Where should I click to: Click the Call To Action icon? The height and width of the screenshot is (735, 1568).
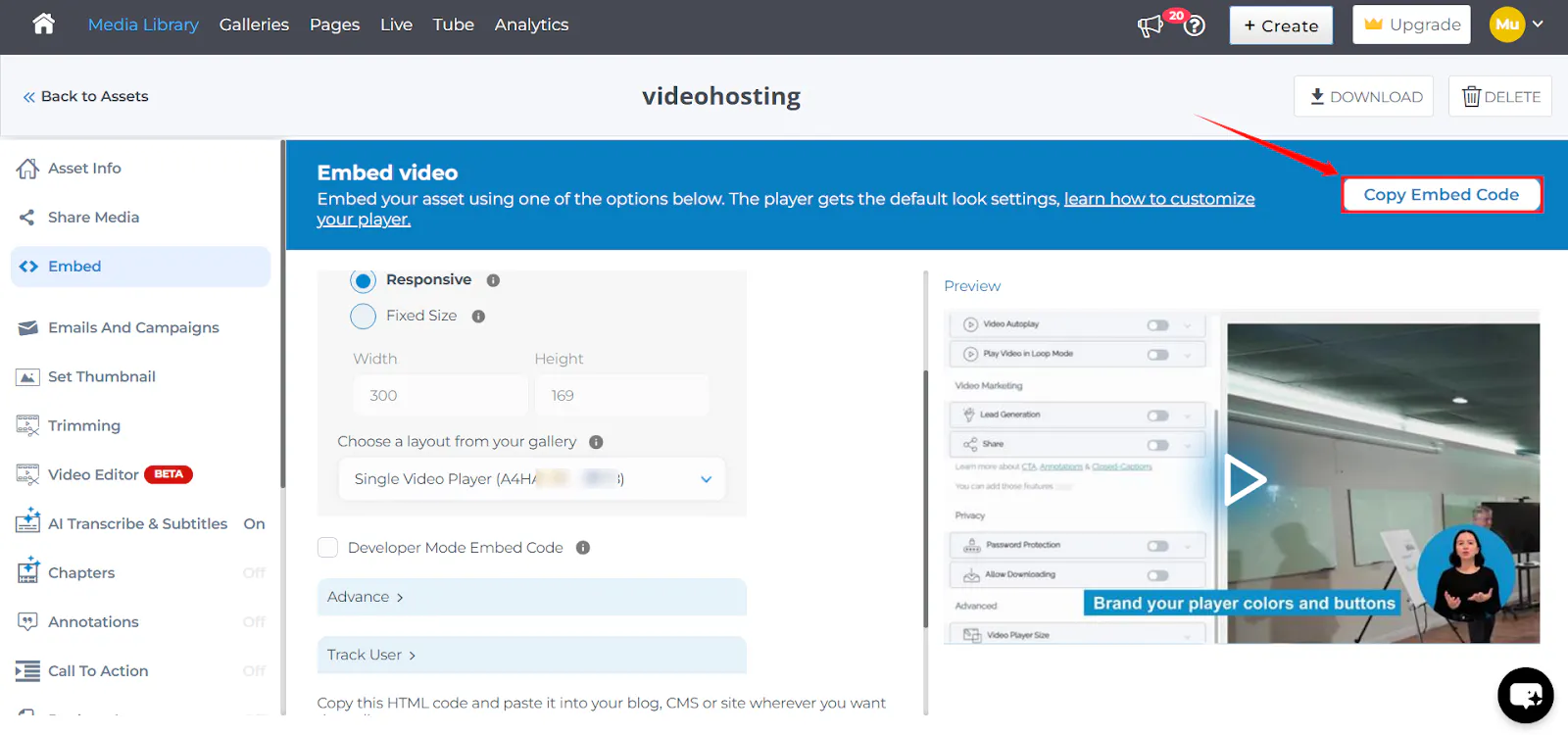27,671
